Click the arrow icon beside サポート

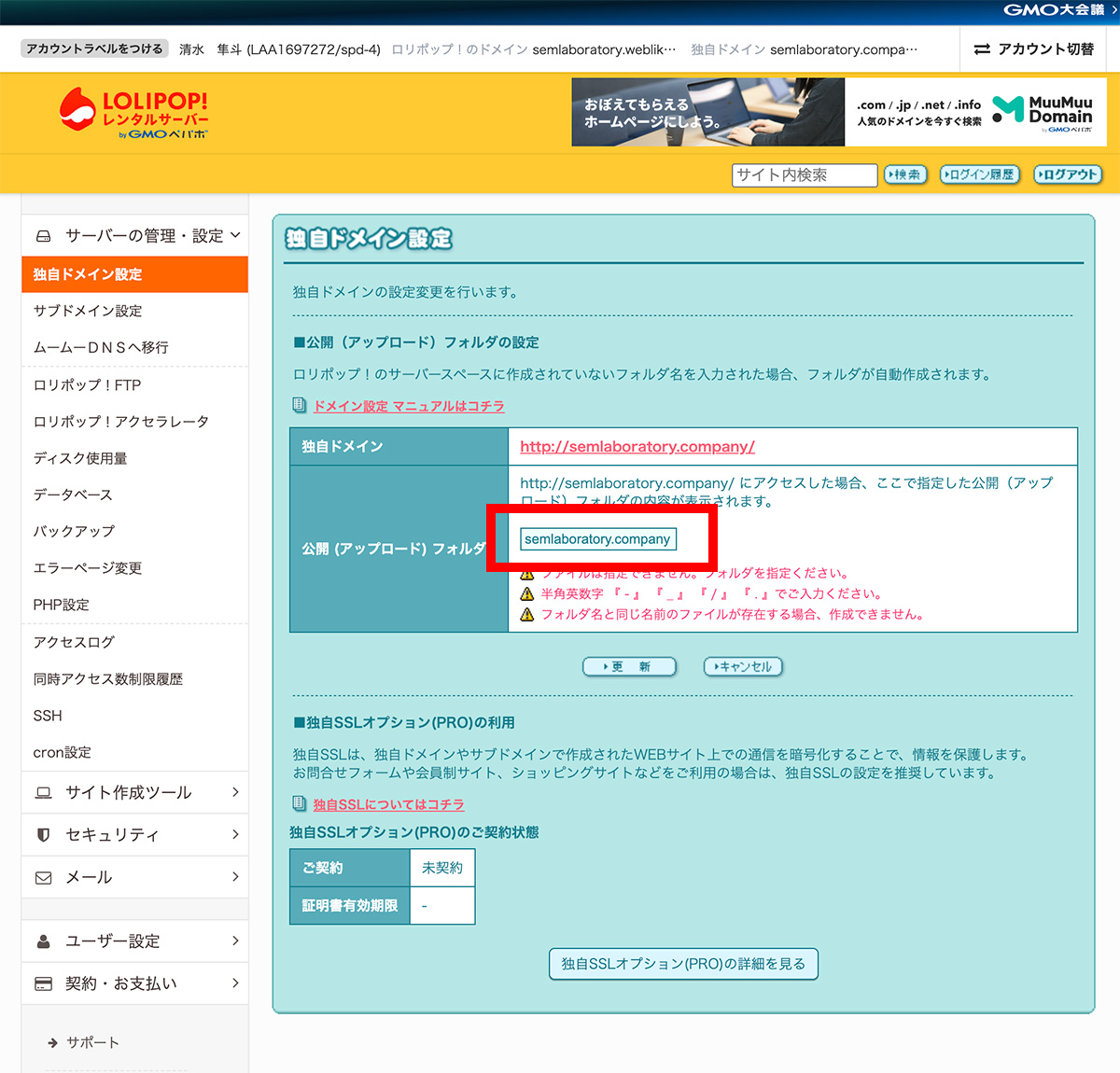point(51,1042)
